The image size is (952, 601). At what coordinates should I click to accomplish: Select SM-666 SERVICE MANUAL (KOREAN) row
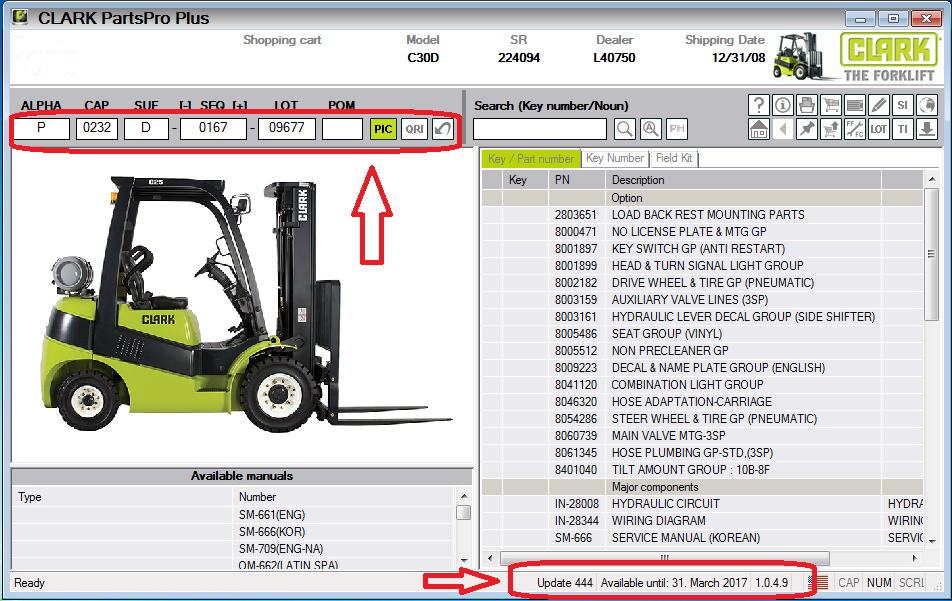[702, 538]
